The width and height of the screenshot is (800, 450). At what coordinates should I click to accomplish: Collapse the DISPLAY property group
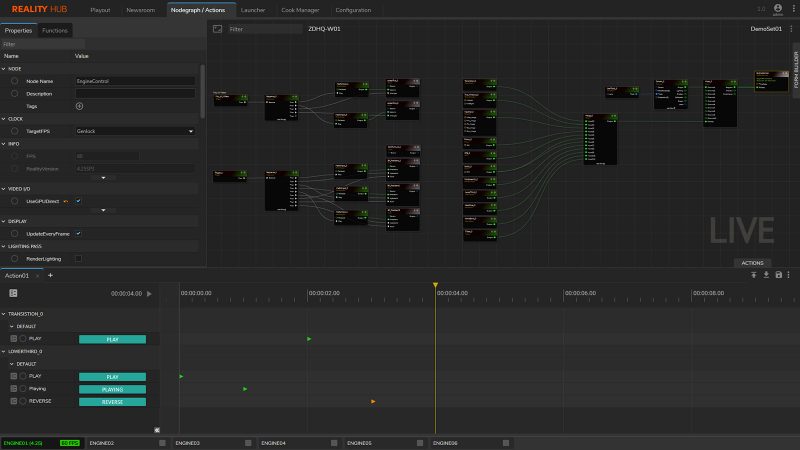(4, 221)
